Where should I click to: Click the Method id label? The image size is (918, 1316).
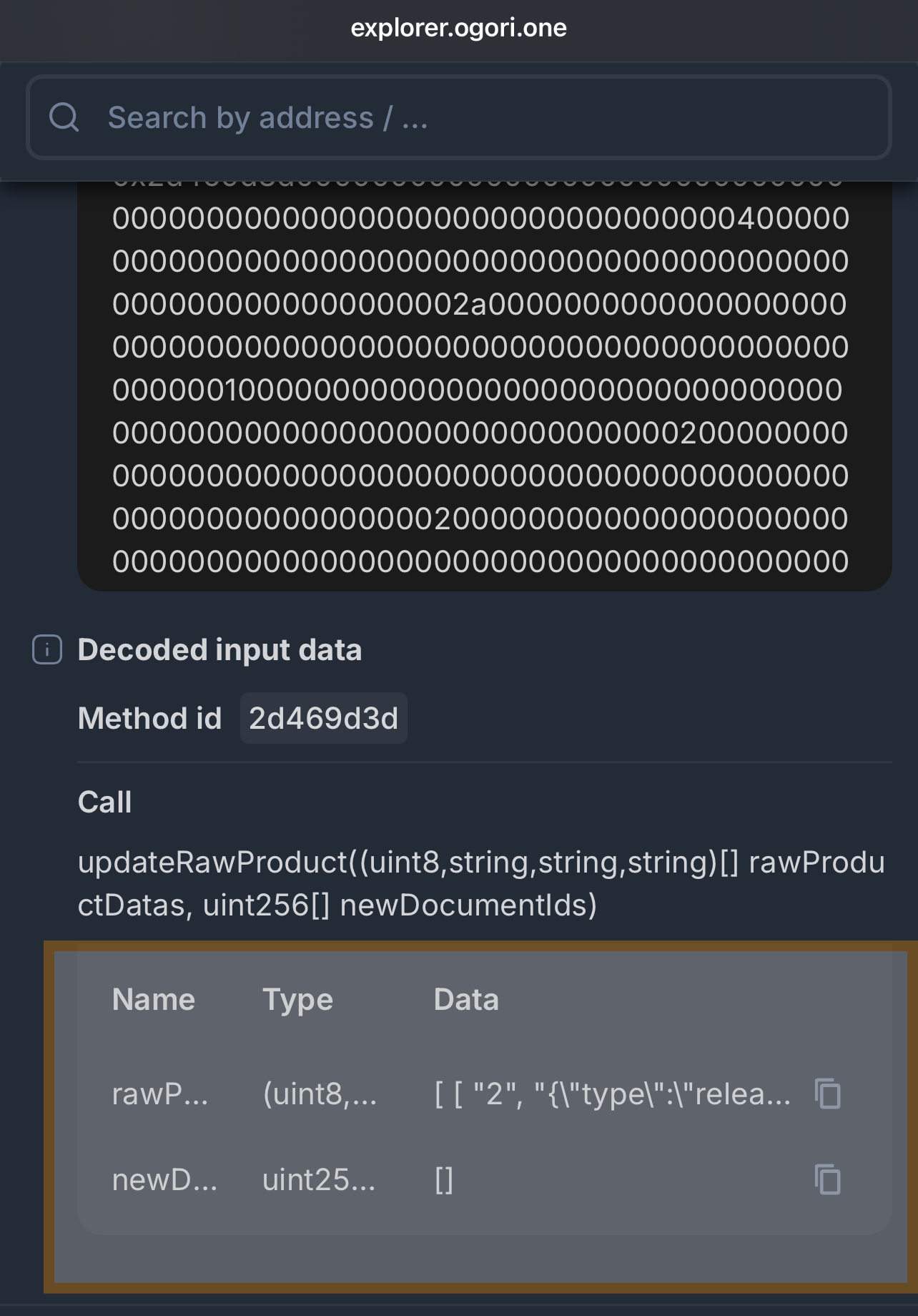point(150,718)
